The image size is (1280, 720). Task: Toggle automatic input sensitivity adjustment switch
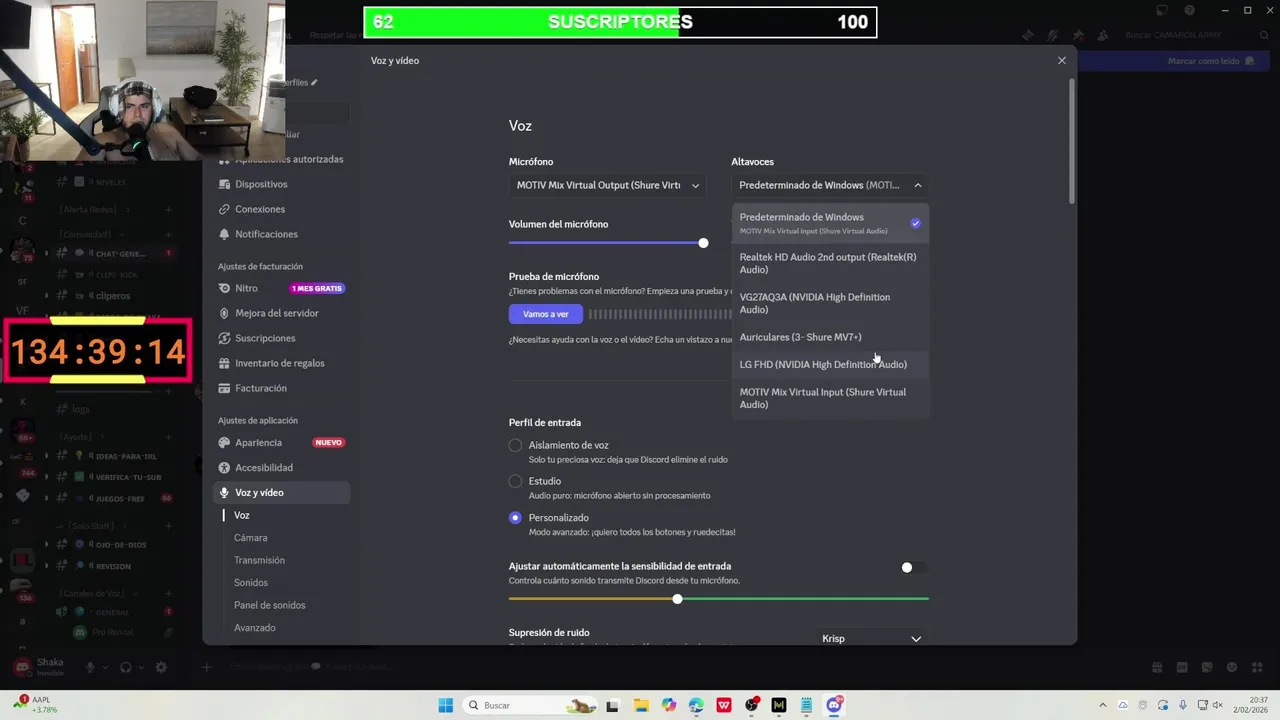(914, 567)
